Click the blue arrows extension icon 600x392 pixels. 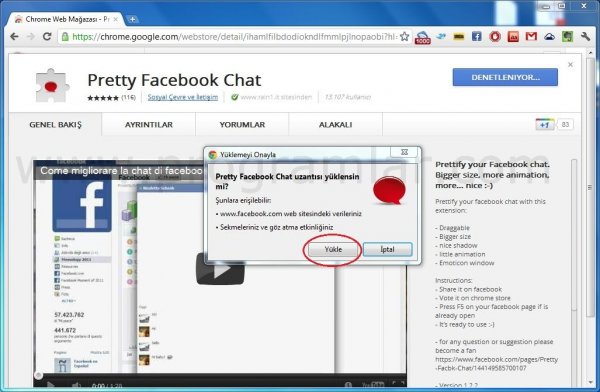(441, 37)
